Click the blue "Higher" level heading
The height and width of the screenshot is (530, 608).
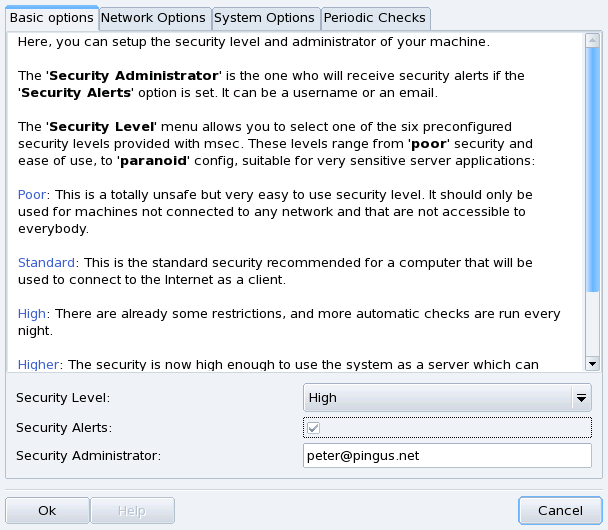[38, 366]
